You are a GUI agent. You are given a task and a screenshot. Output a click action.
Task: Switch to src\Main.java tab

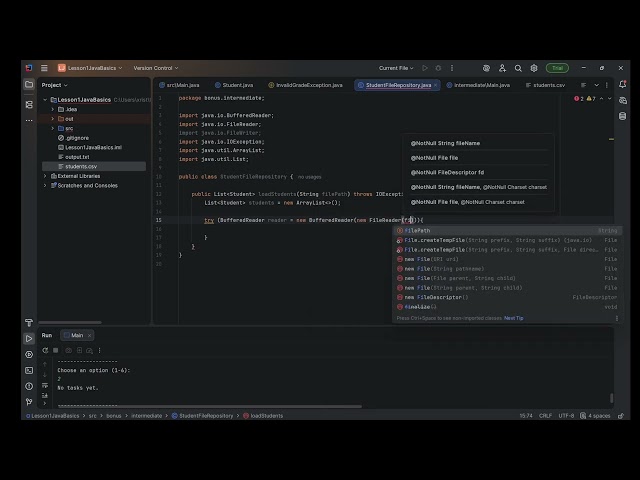point(180,85)
